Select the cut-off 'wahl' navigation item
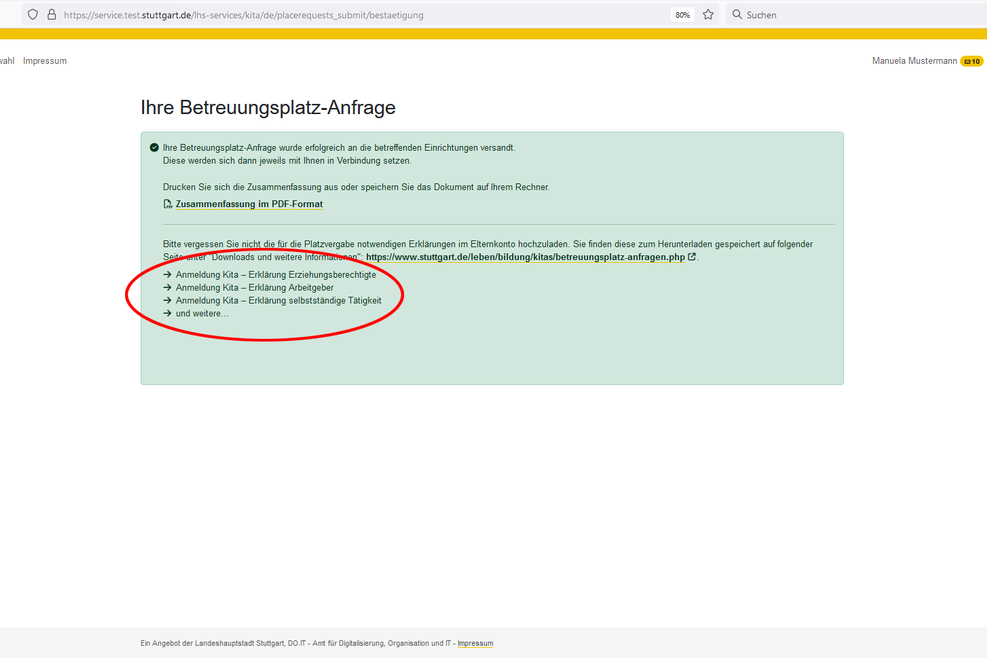Viewport: 987px width, 658px height. pyautogui.click(x=7, y=61)
